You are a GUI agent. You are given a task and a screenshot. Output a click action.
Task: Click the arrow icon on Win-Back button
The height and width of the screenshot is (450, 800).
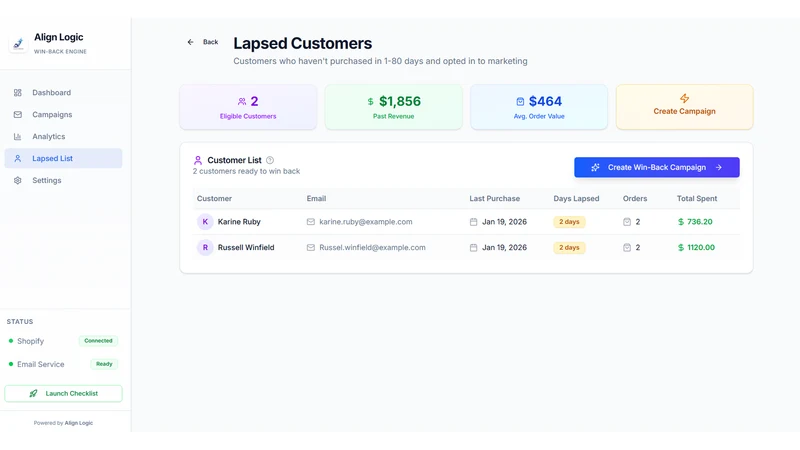pyautogui.click(x=719, y=167)
